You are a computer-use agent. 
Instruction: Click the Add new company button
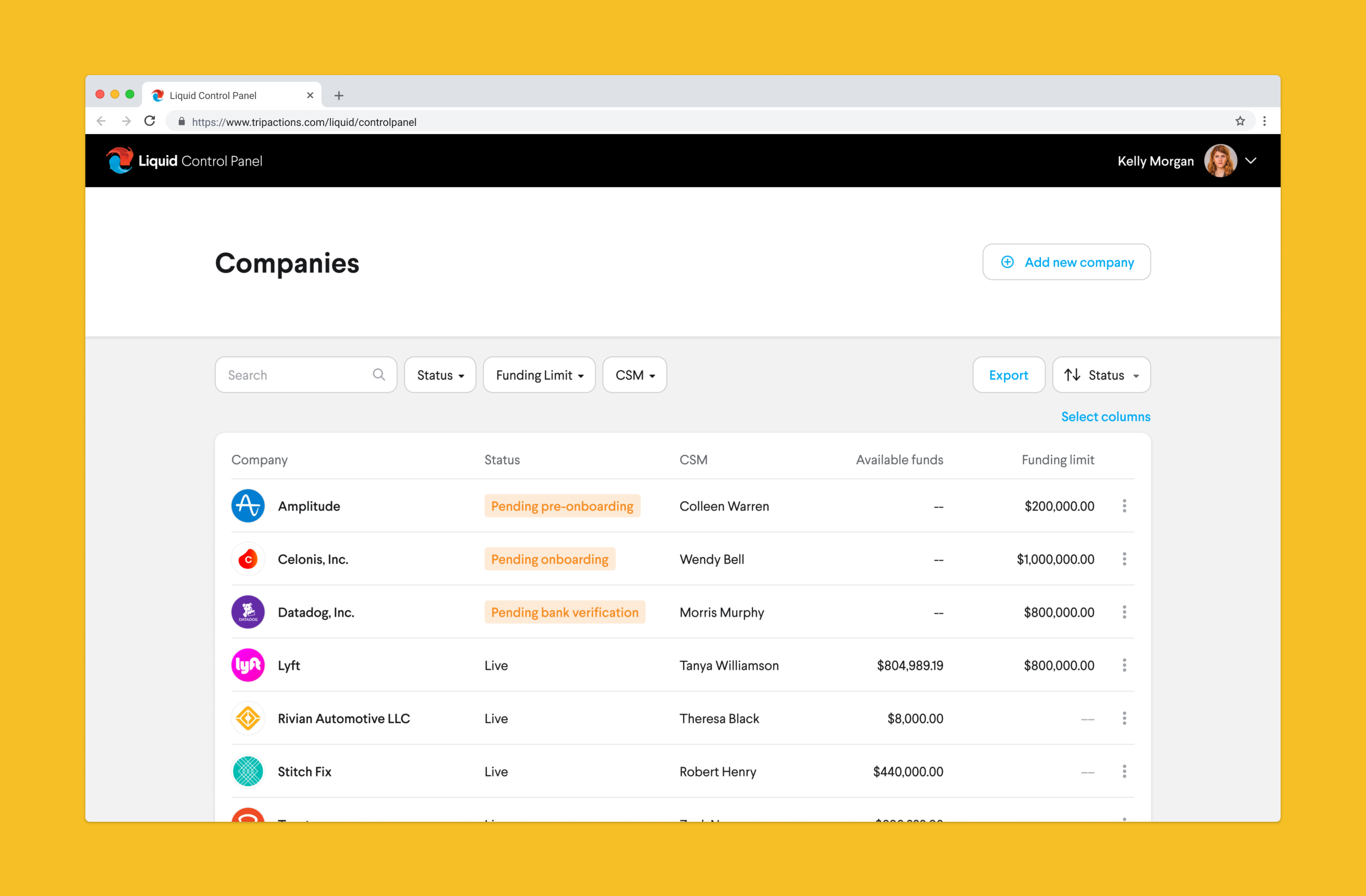(x=1066, y=262)
